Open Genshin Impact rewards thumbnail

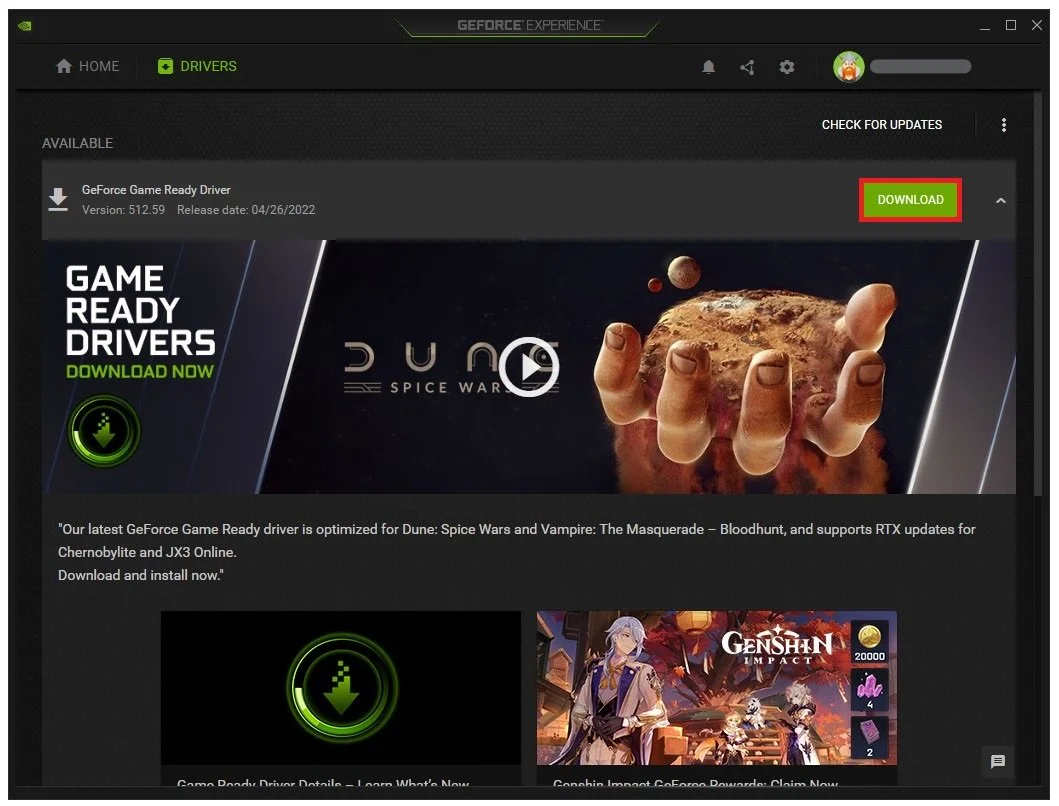(717, 688)
